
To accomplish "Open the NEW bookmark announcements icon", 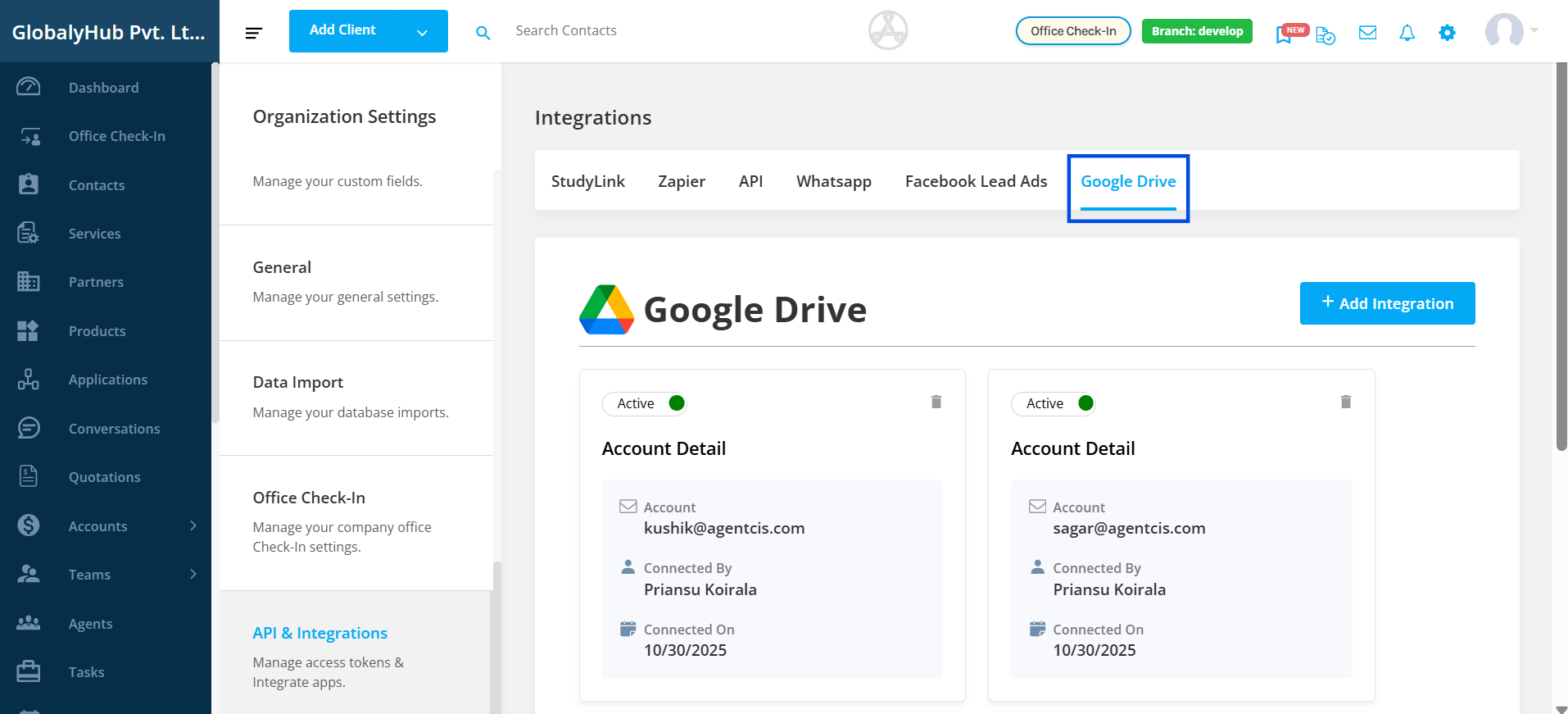I will tap(1285, 34).
